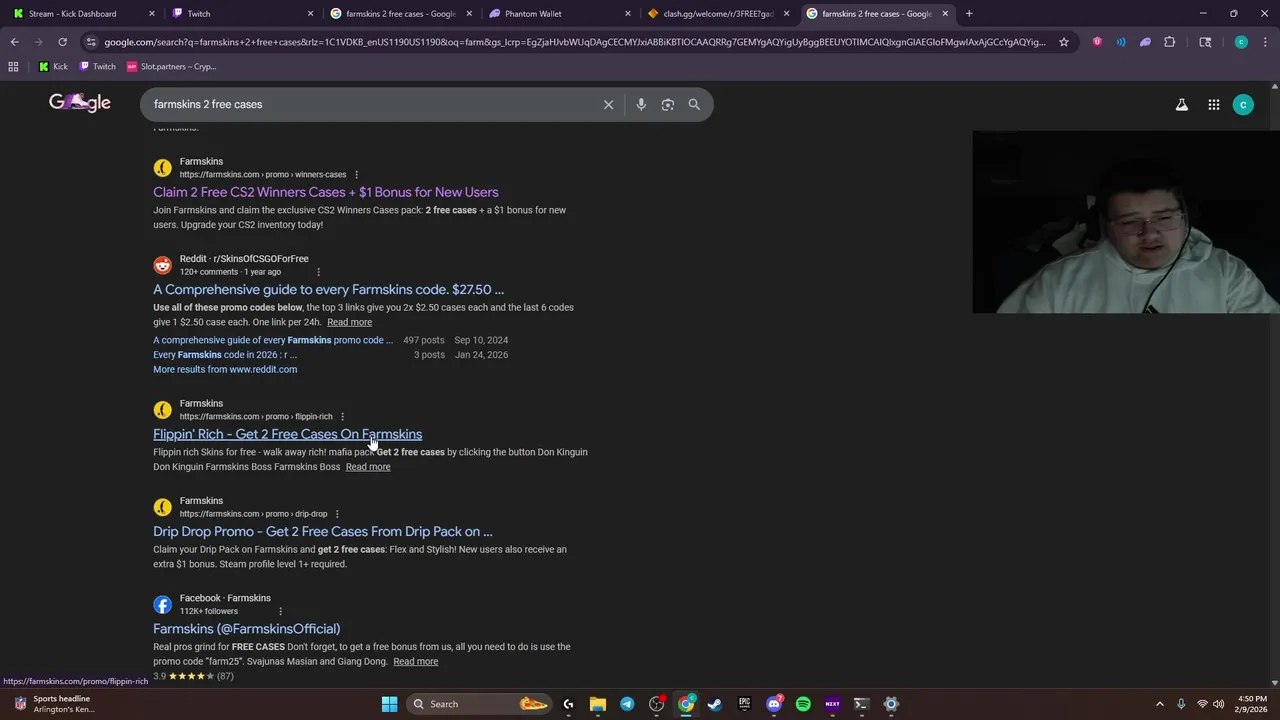Clear the Google search box text
1280x720 pixels.
(x=608, y=104)
